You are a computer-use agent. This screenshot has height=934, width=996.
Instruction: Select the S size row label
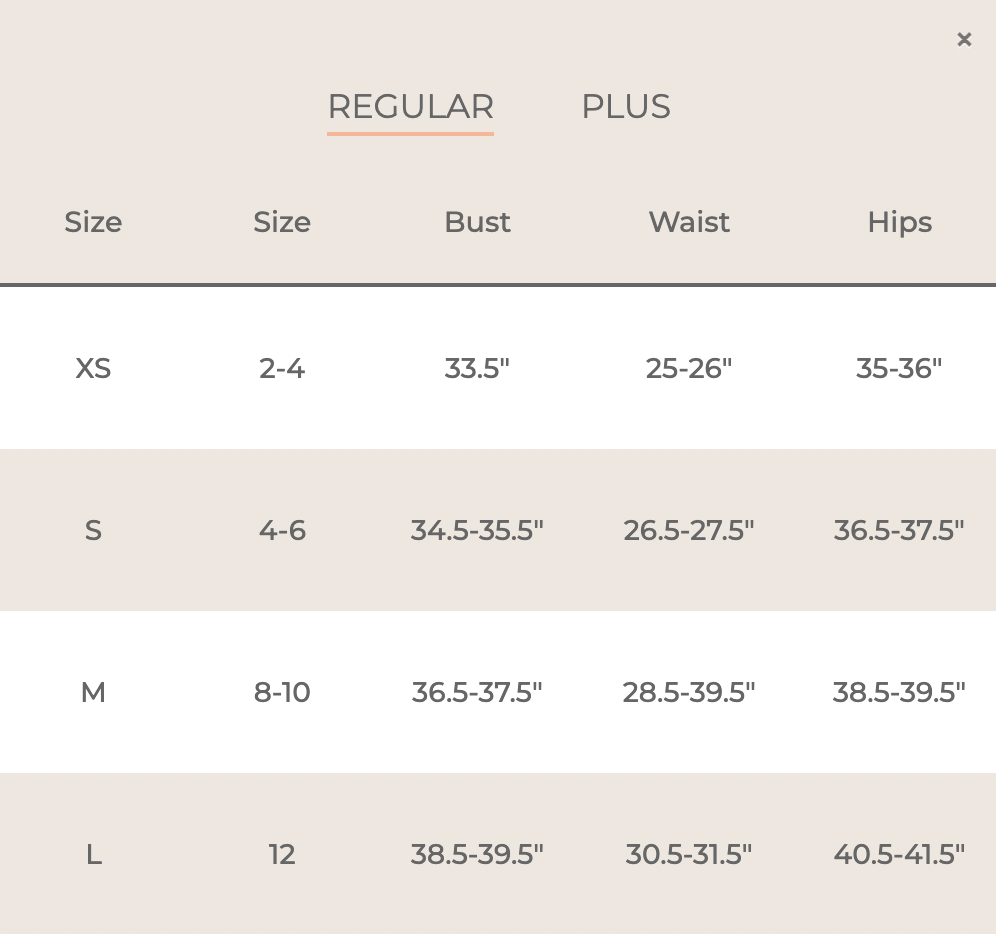click(x=93, y=530)
